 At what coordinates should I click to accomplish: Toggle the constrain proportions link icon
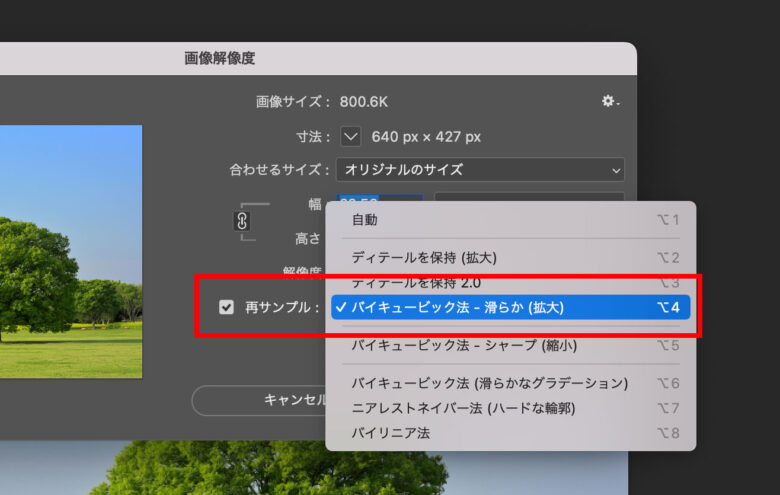tap(242, 221)
